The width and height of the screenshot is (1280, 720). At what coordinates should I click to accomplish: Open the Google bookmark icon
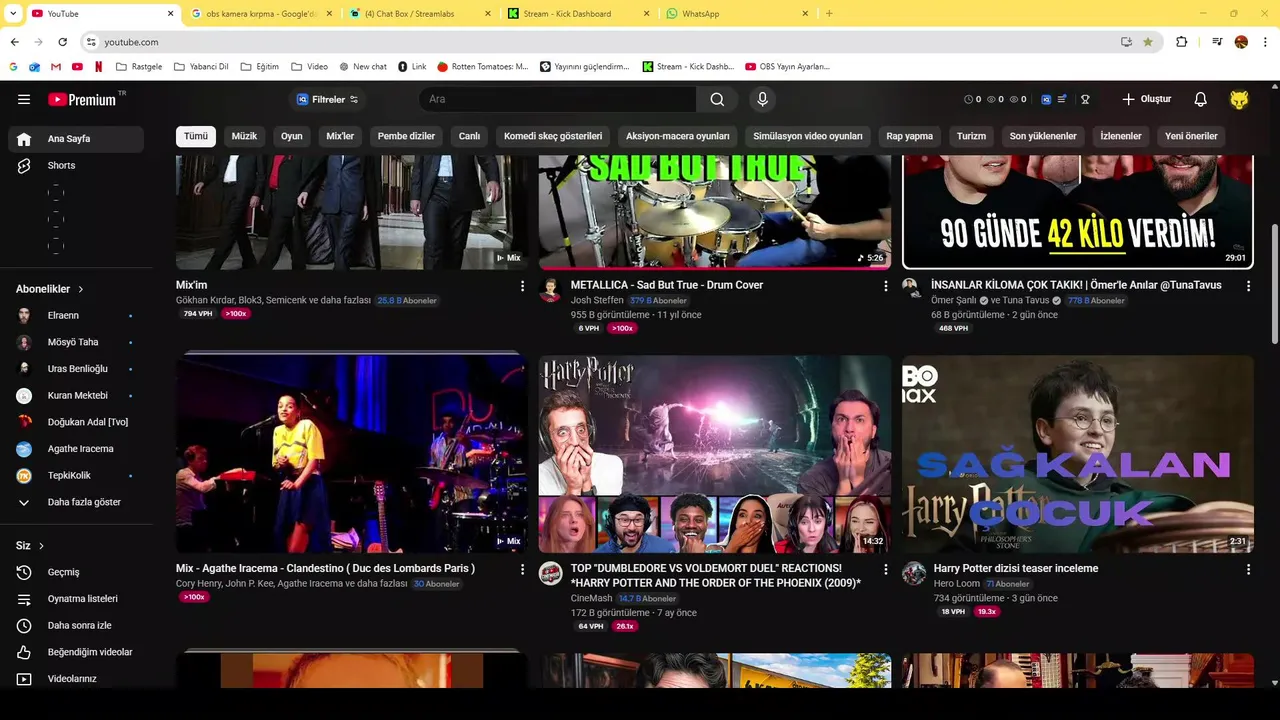click(14, 66)
